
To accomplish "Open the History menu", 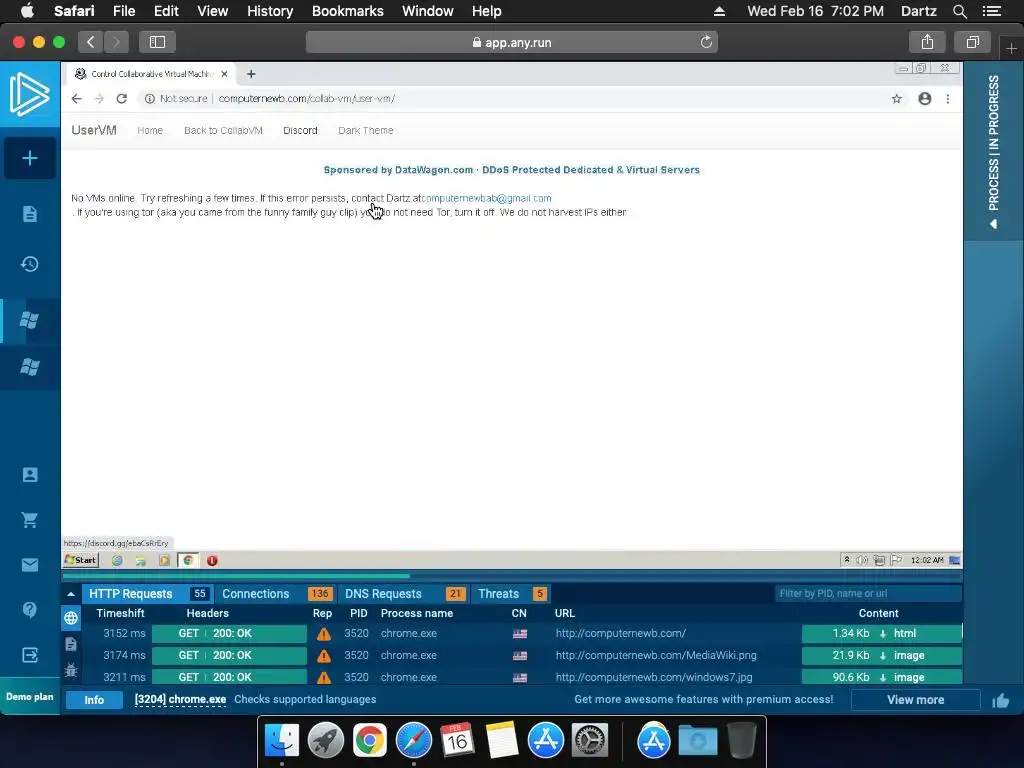I will pos(270,11).
